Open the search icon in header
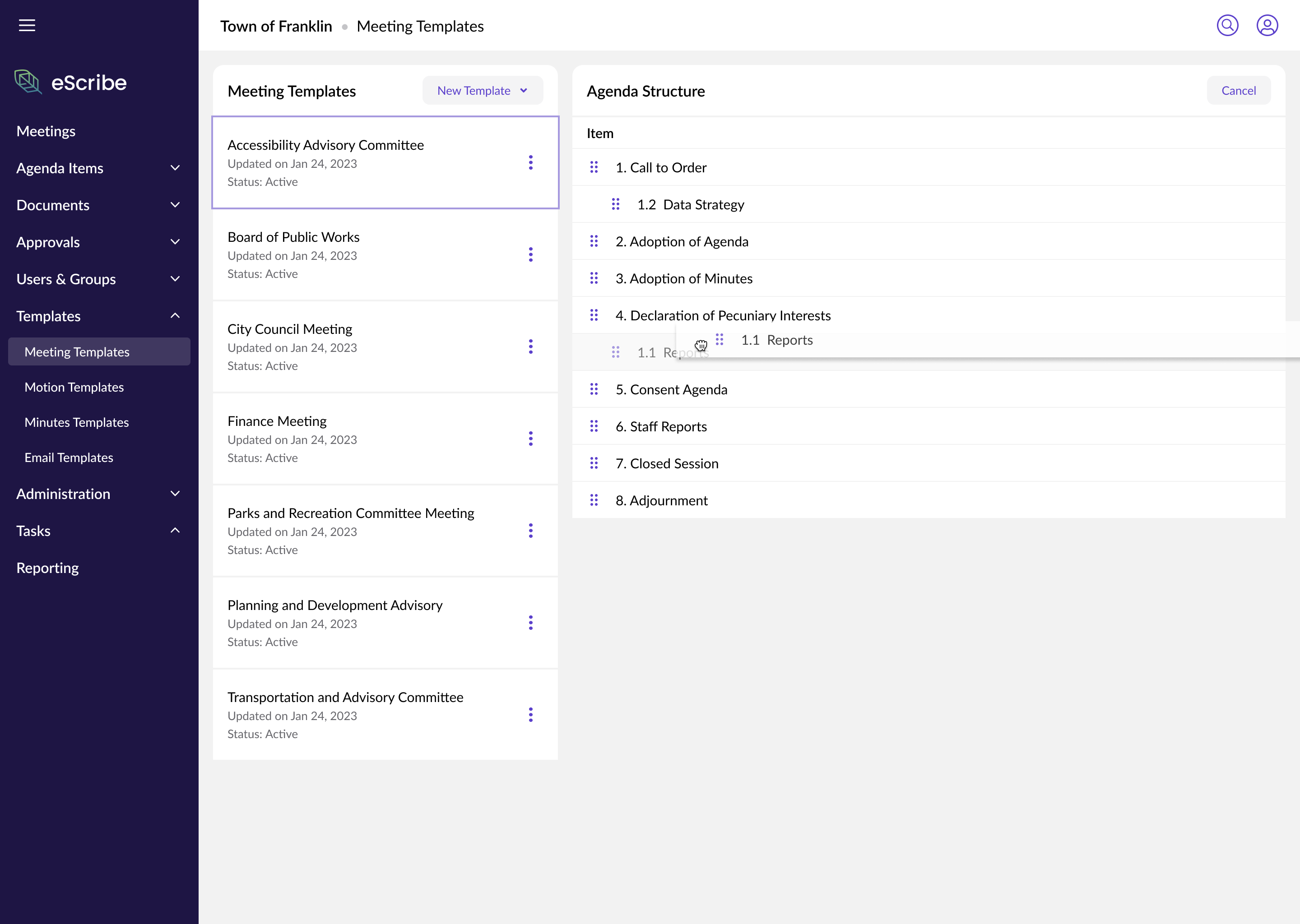This screenshot has height=924, width=1300. (x=1227, y=26)
